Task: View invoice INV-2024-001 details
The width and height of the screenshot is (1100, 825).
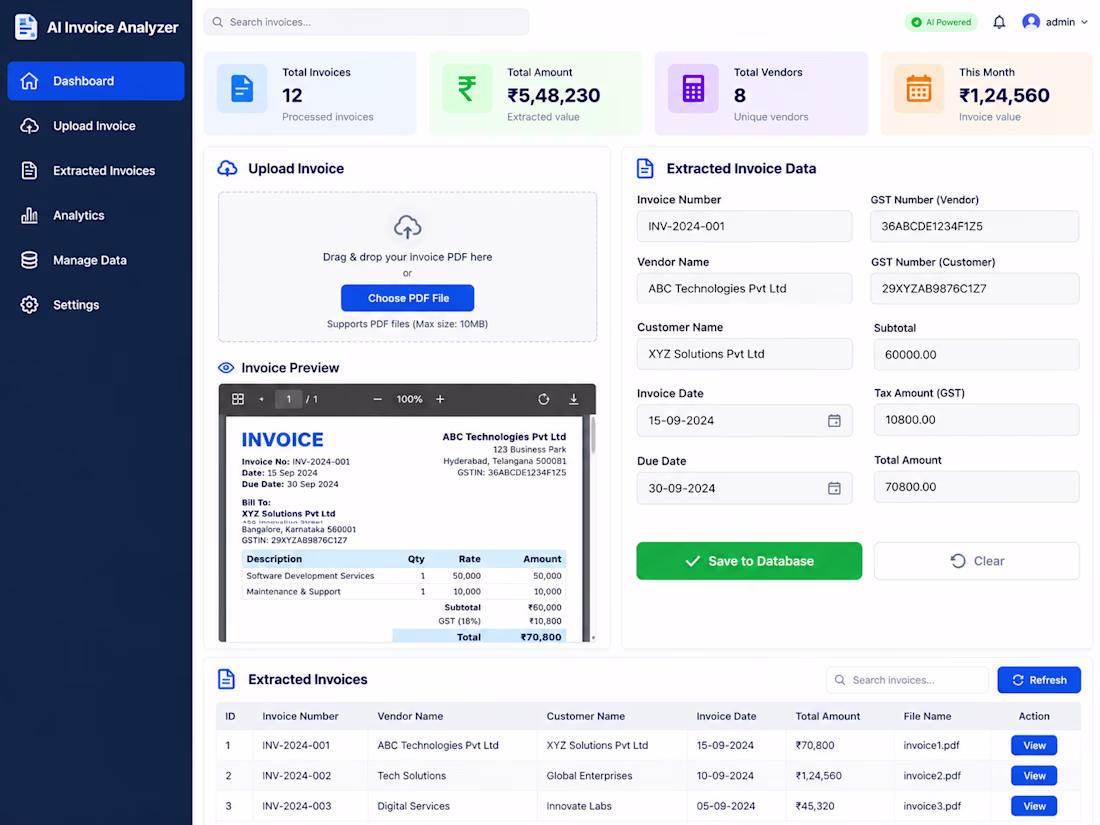Action: tap(1034, 746)
